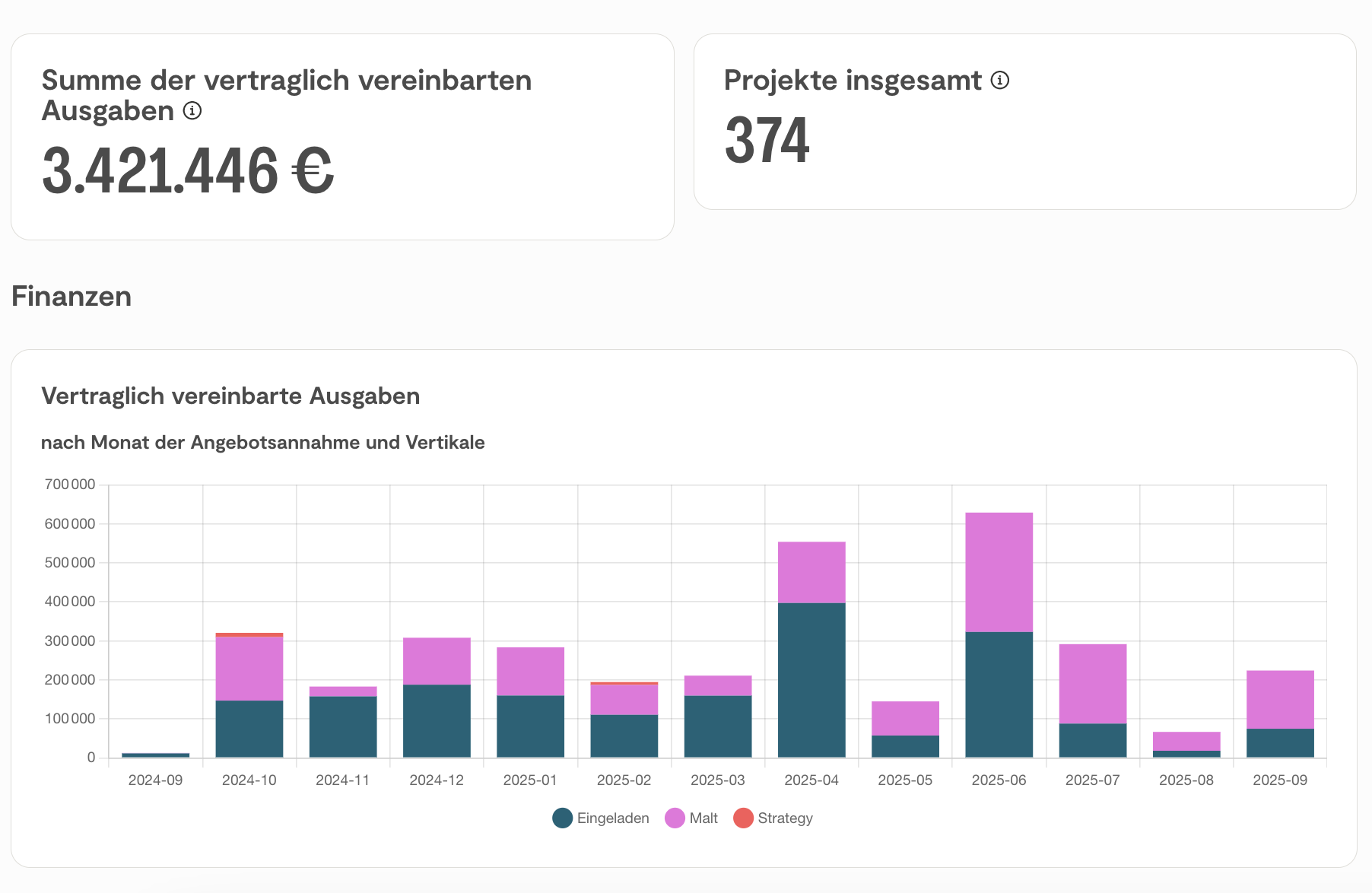Click the pink Malt legend circle
The width and height of the screenshot is (1372, 893).
pos(675,818)
